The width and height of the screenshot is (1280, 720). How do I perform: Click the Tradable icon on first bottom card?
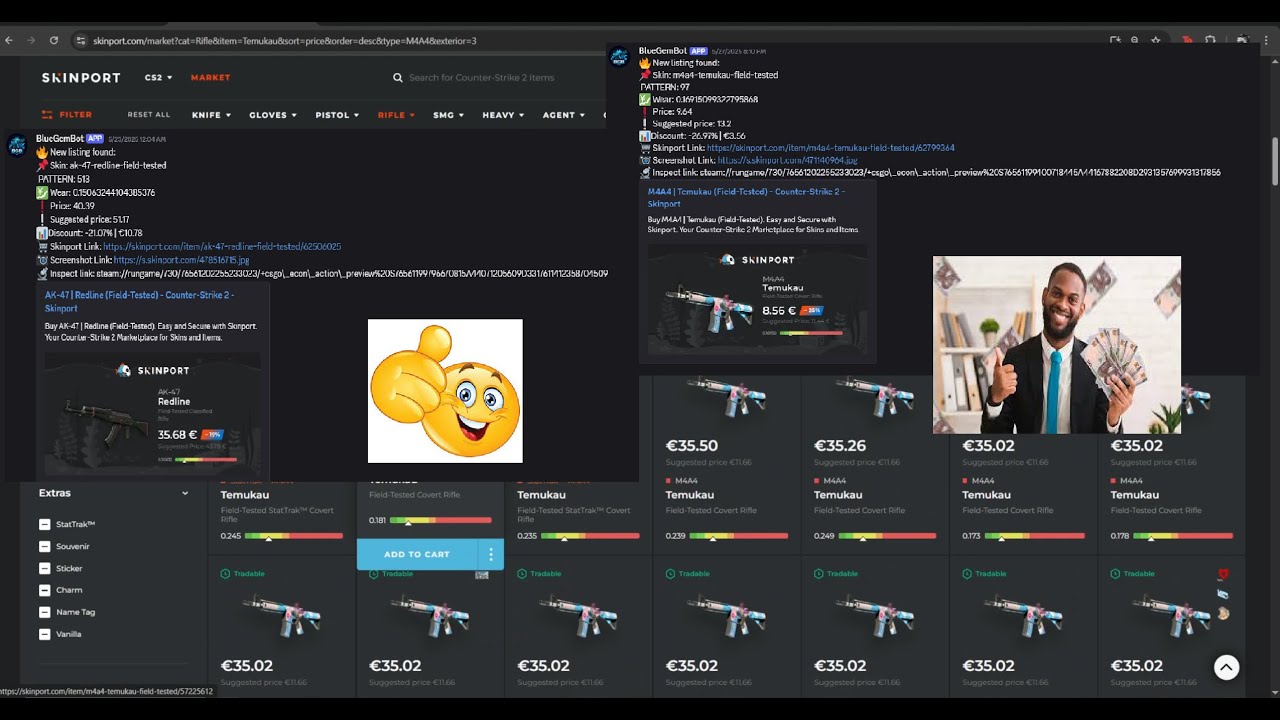coord(225,574)
